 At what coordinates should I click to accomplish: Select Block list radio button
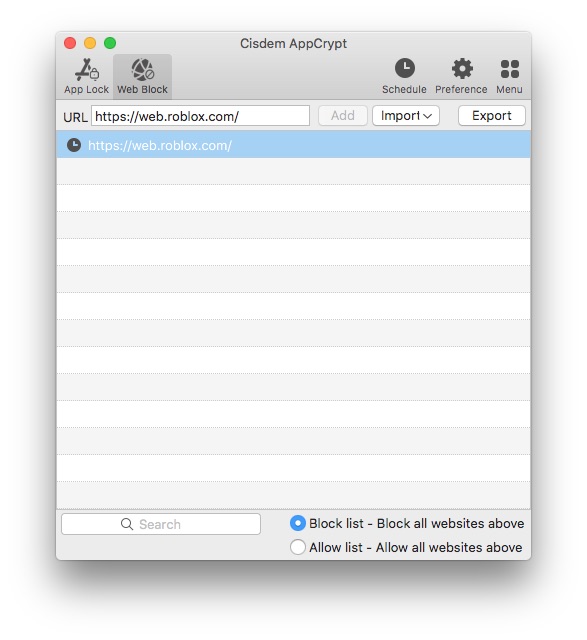(x=298, y=523)
